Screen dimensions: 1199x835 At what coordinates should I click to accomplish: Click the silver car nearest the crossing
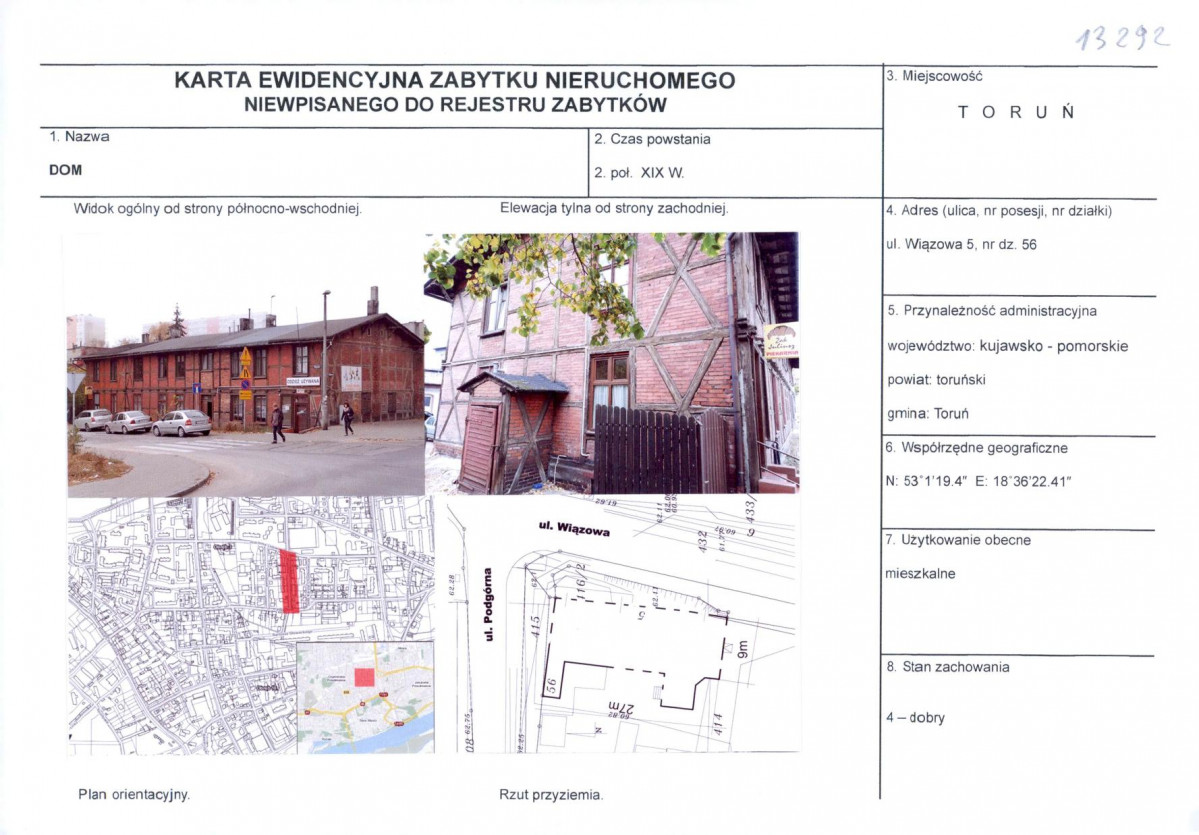click(x=181, y=423)
